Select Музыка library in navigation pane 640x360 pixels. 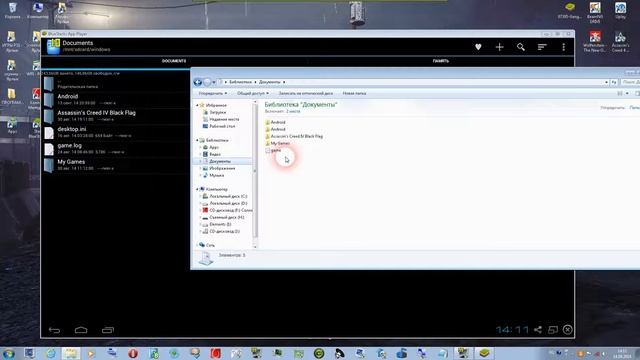(x=216, y=175)
